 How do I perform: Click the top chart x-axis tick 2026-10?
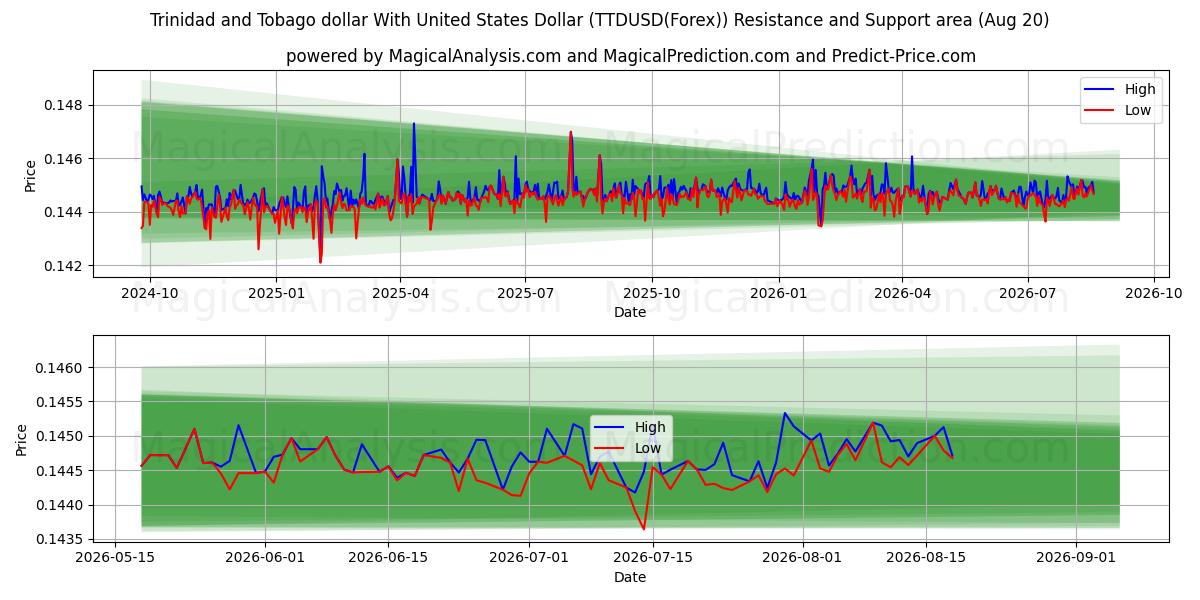tap(1154, 293)
